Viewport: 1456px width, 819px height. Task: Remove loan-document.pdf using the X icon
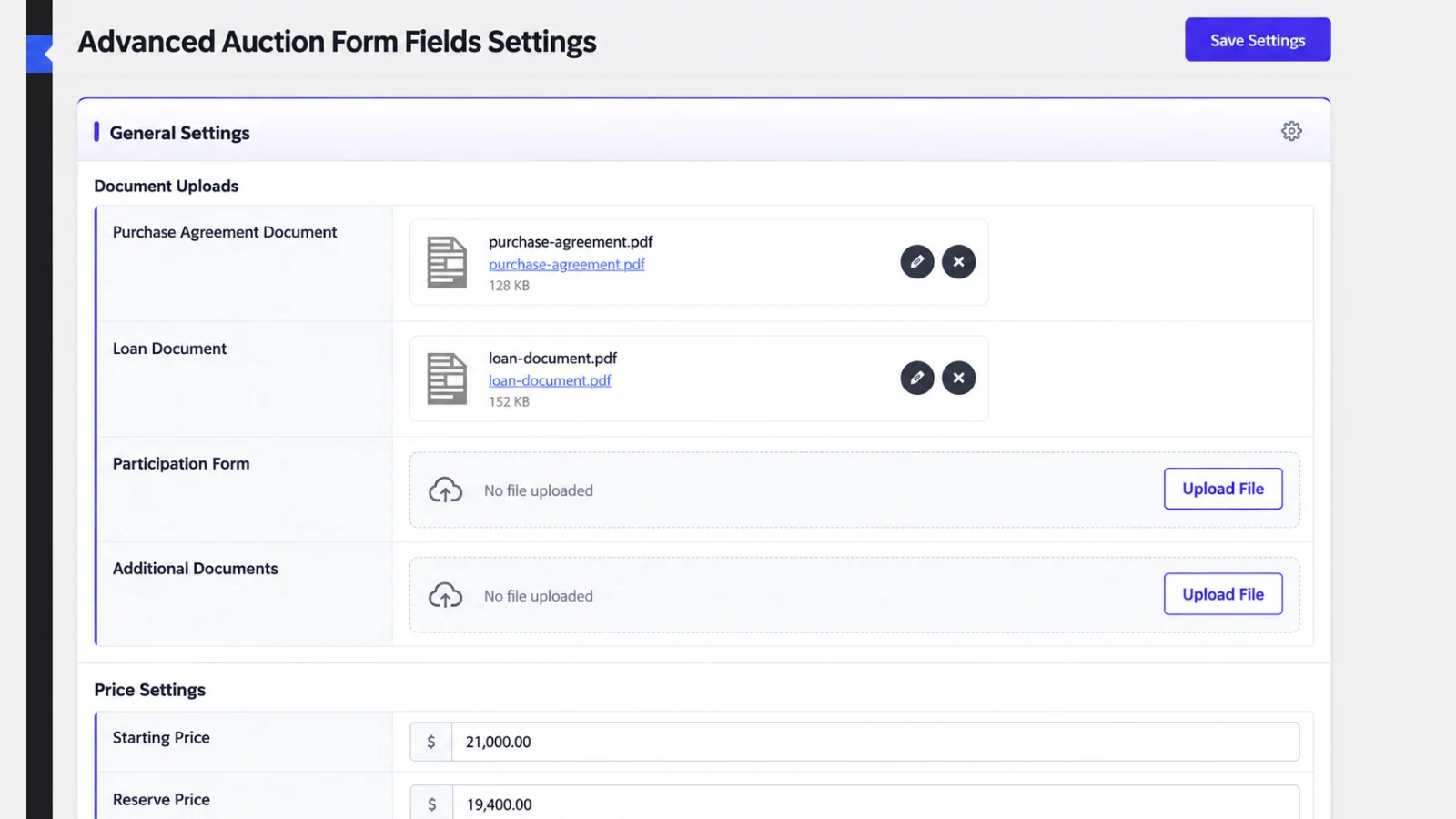tap(958, 378)
